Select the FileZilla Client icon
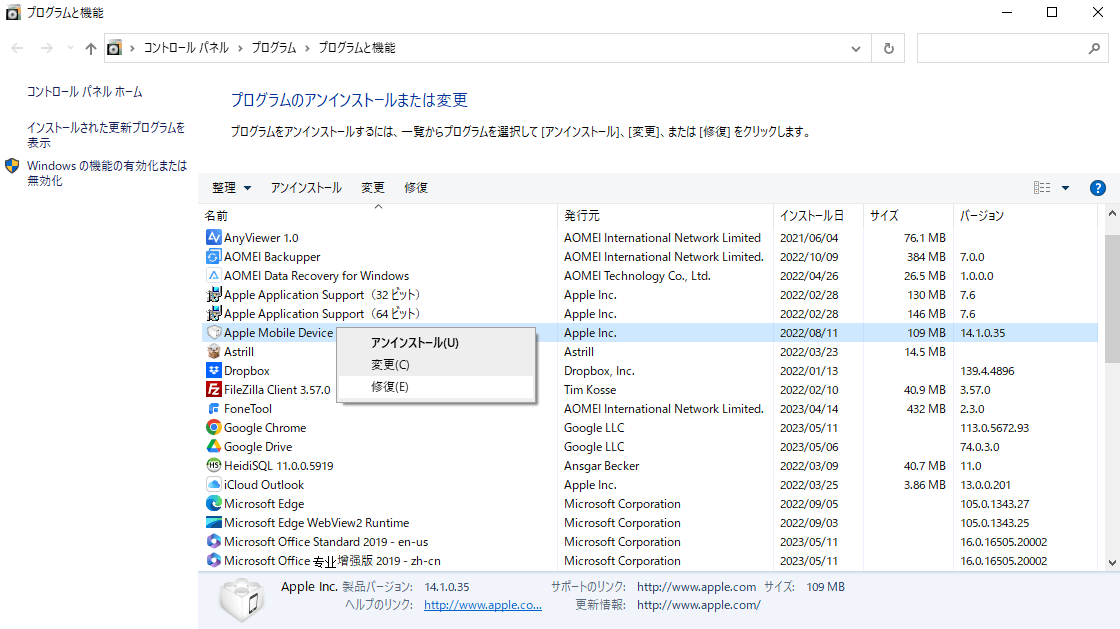1120x629 pixels. [213, 390]
